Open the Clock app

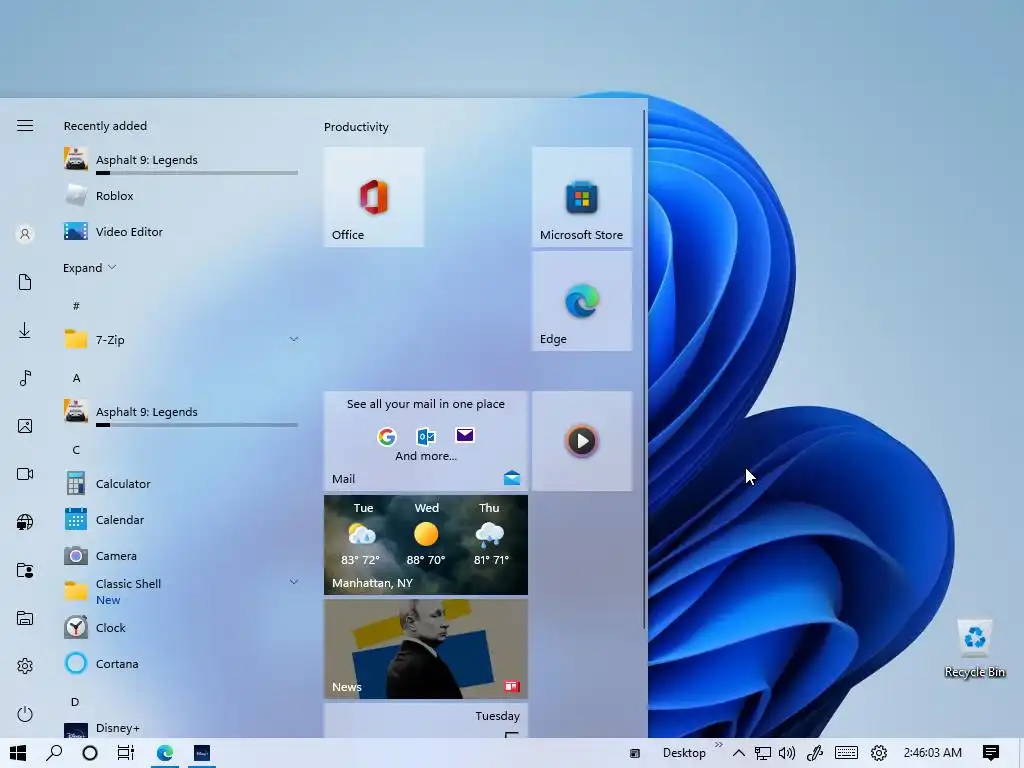click(180, 628)
